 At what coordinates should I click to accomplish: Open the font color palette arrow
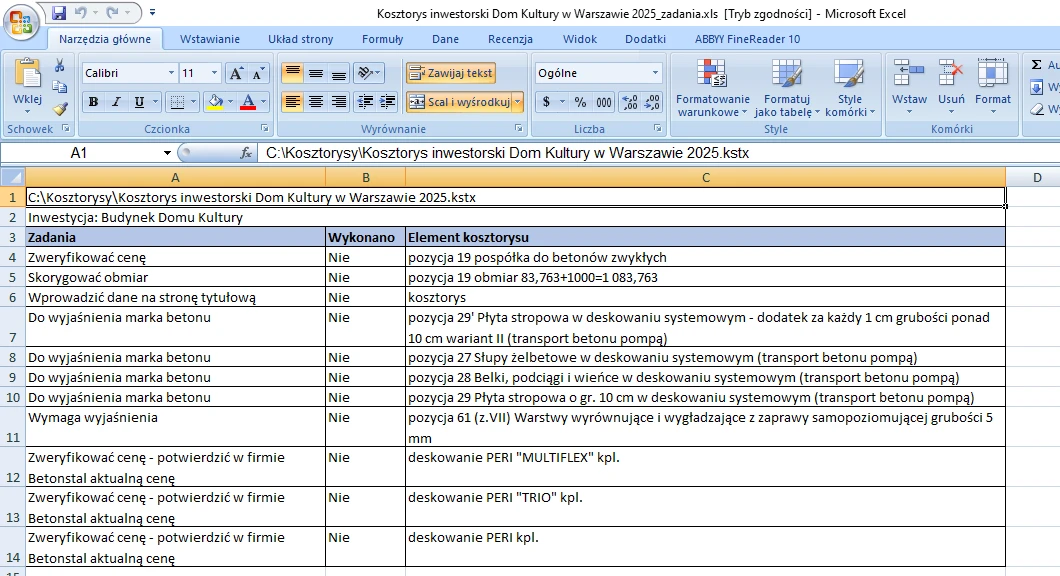point(264,102)
